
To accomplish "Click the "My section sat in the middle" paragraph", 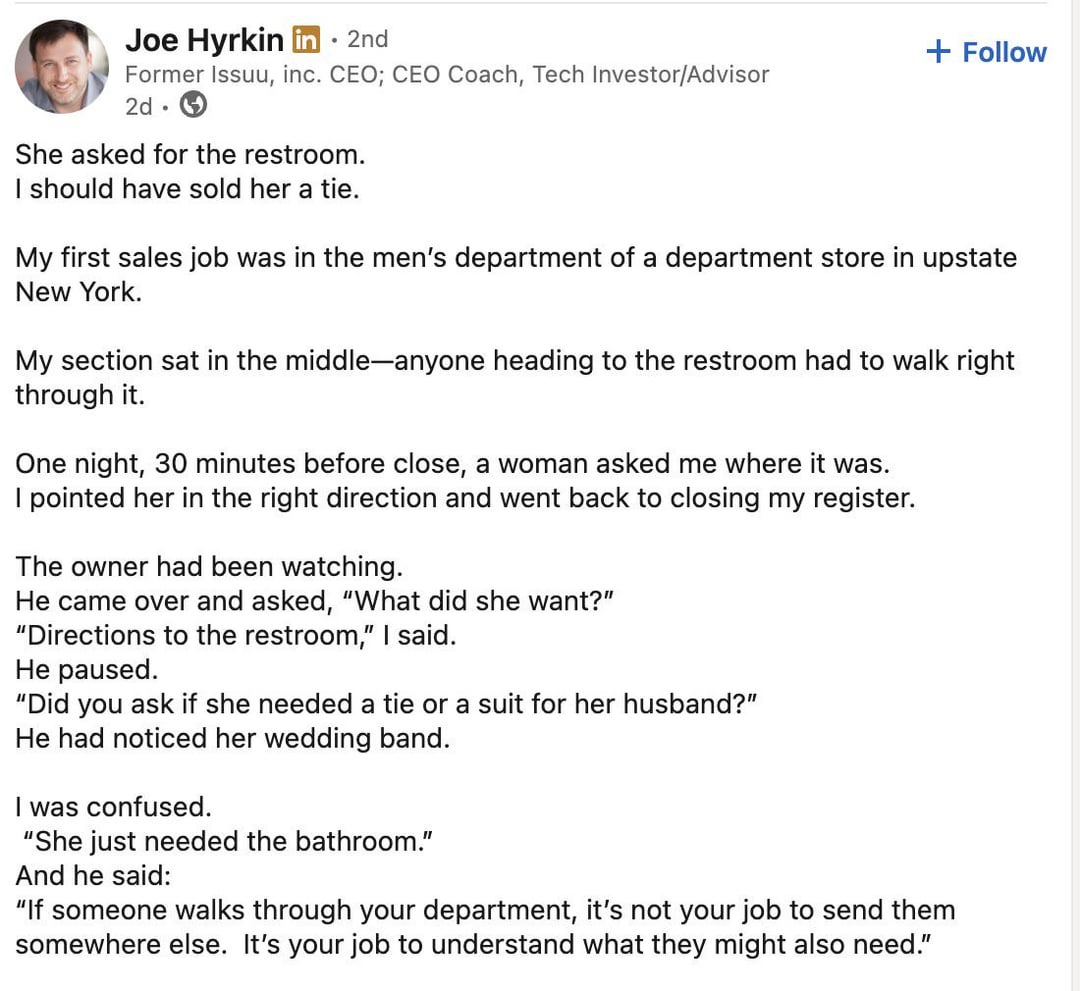I will 514,361.
